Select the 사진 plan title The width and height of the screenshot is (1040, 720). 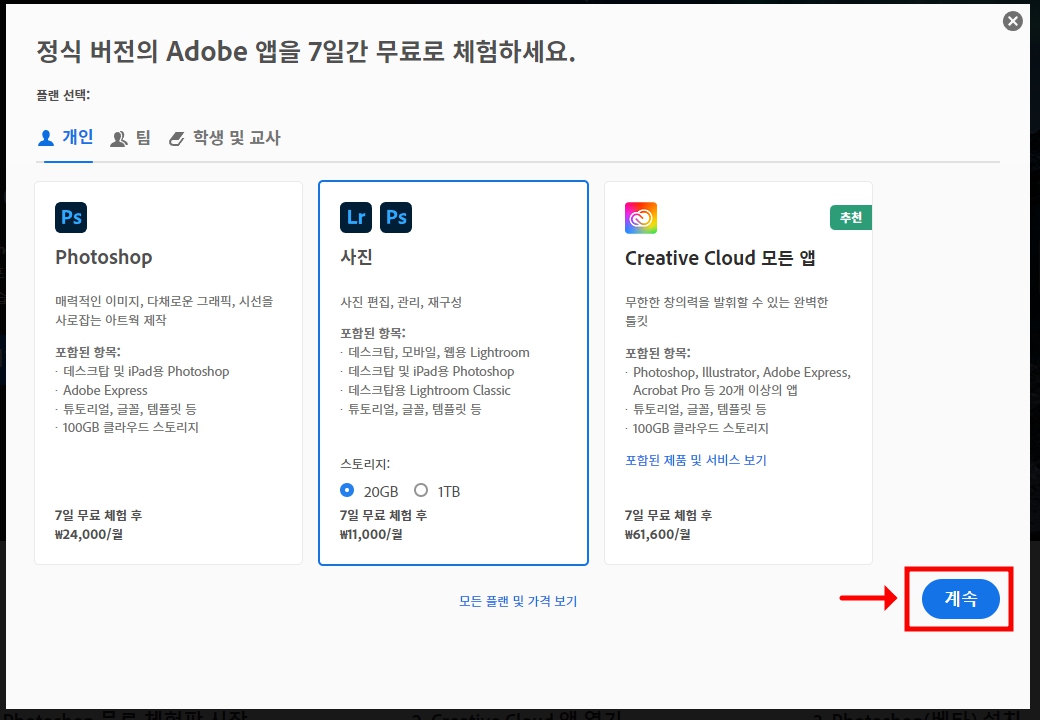pyautogui.click(x=356, y=257)
